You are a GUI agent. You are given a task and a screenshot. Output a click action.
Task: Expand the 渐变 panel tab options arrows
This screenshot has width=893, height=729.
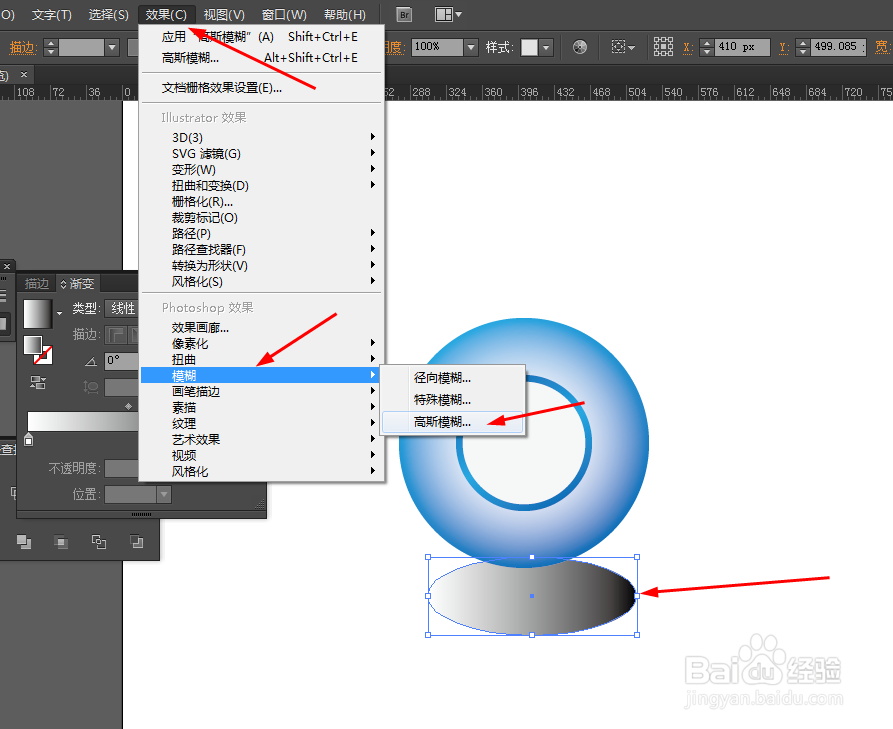point(63,284)
